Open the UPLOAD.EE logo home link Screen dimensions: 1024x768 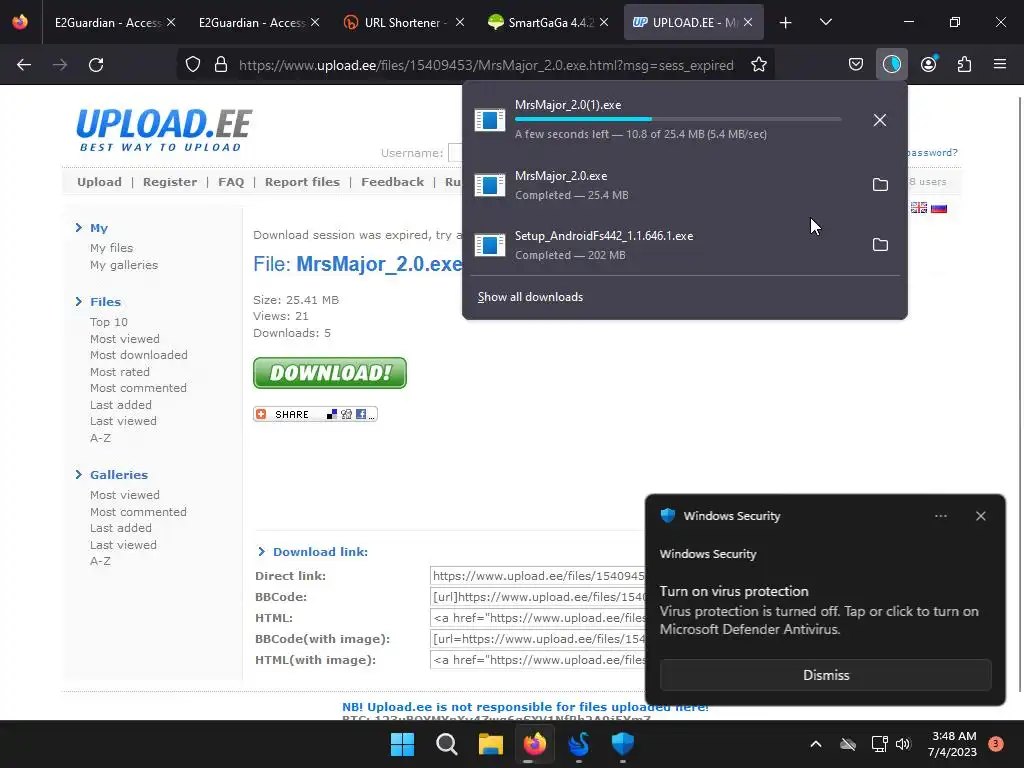click(164, 130)
